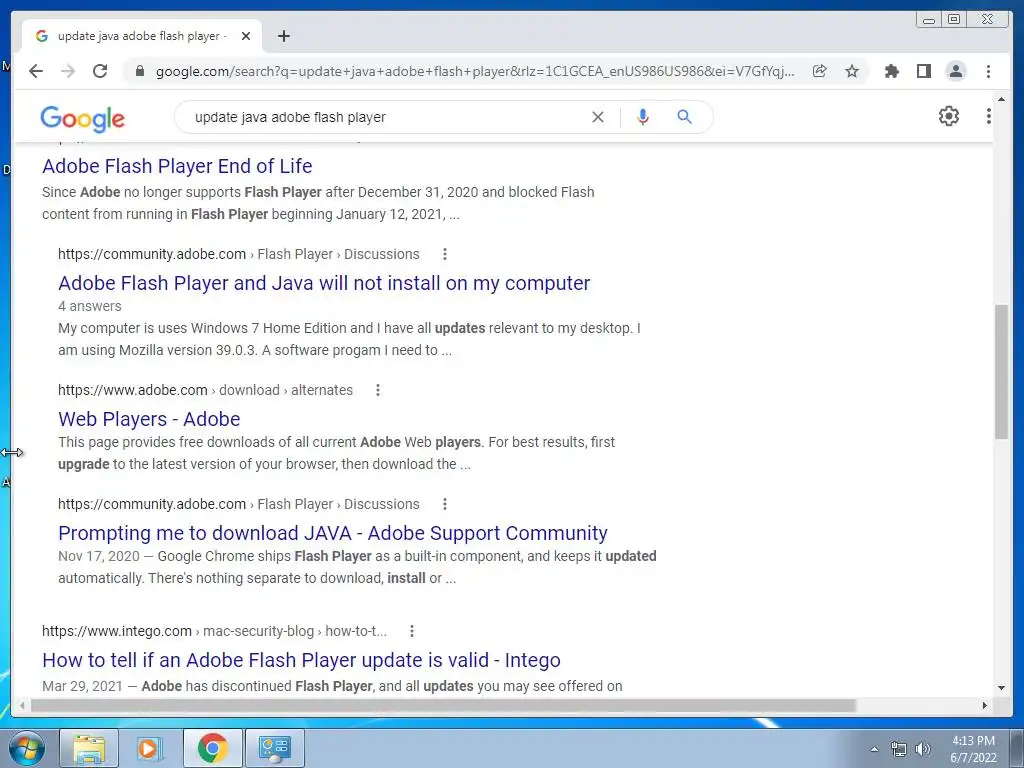The width and height of the screenshot is (1024, 768).
Task: Open options for the Intego result
Action: click(411, 631)
